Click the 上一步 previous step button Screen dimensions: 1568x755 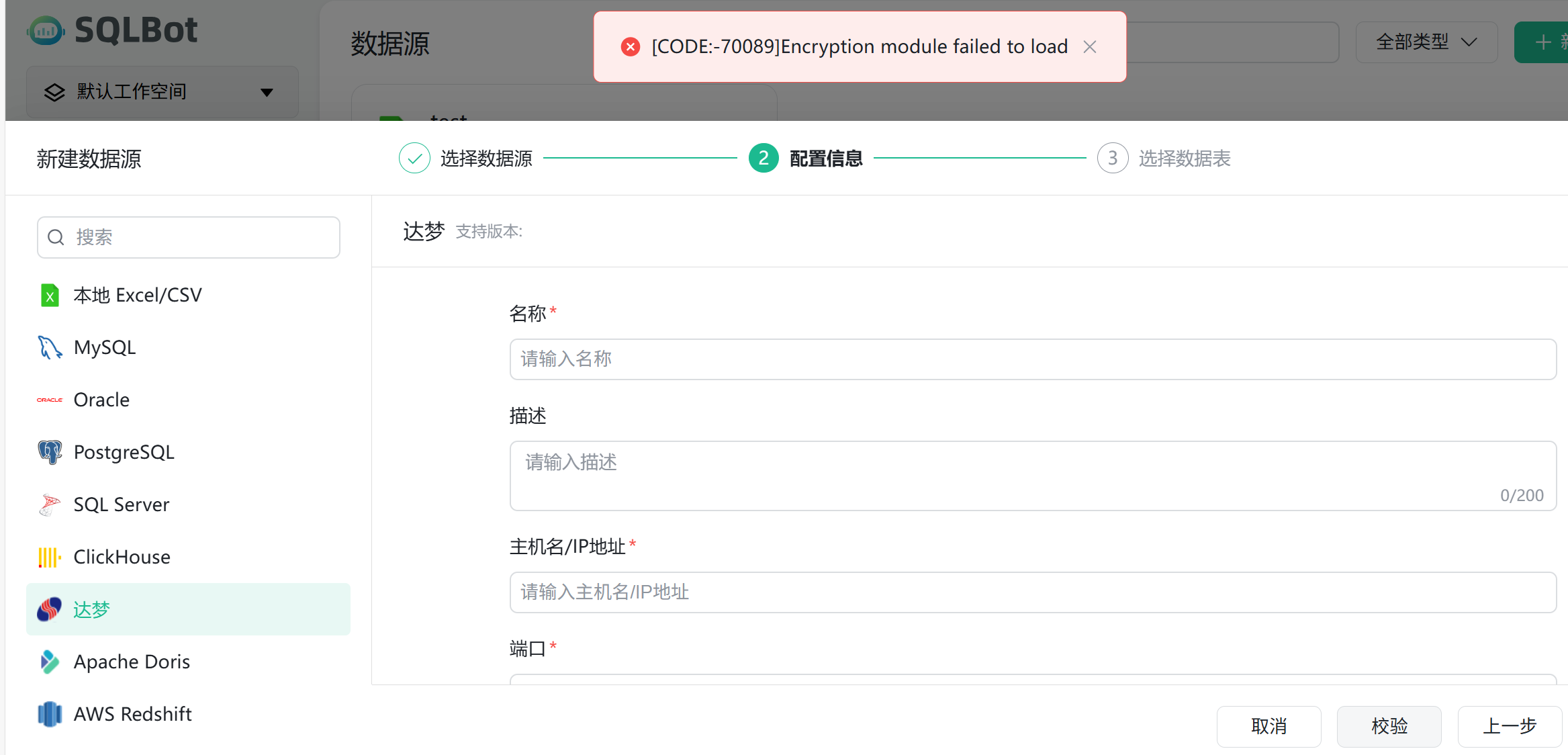click(x=1510, y=726)
